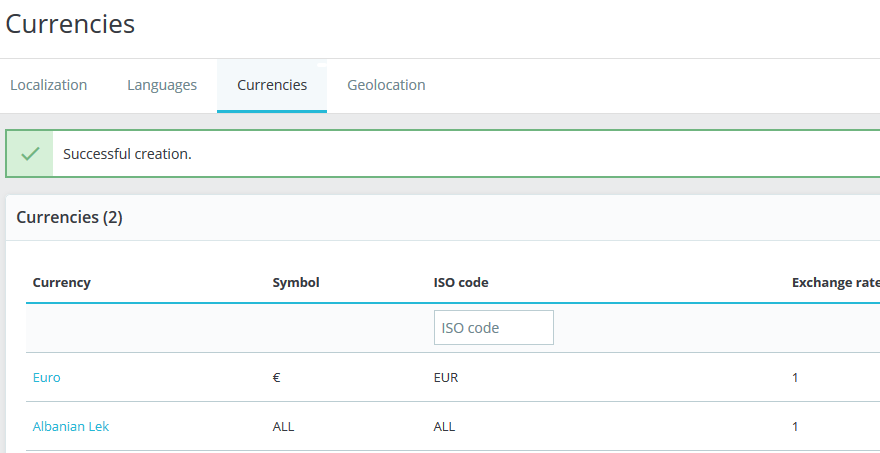Click the EUR ISO code cell

pyautogui.click(x=446, y=377)
